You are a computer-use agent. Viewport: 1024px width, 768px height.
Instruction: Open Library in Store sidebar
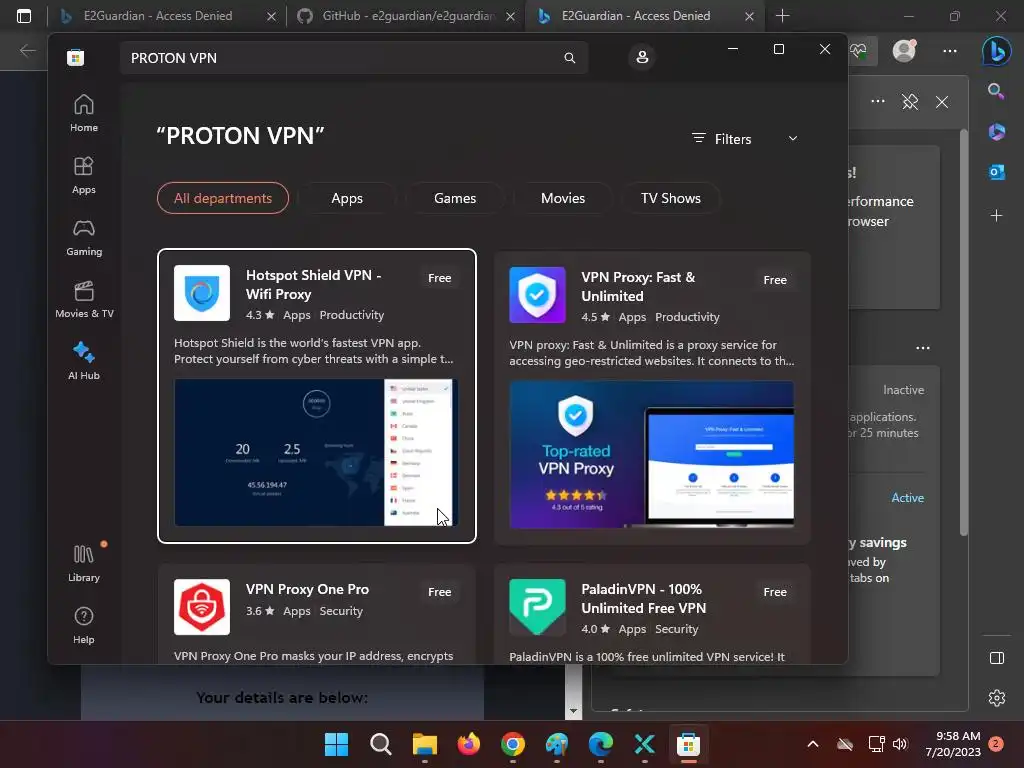84,564
